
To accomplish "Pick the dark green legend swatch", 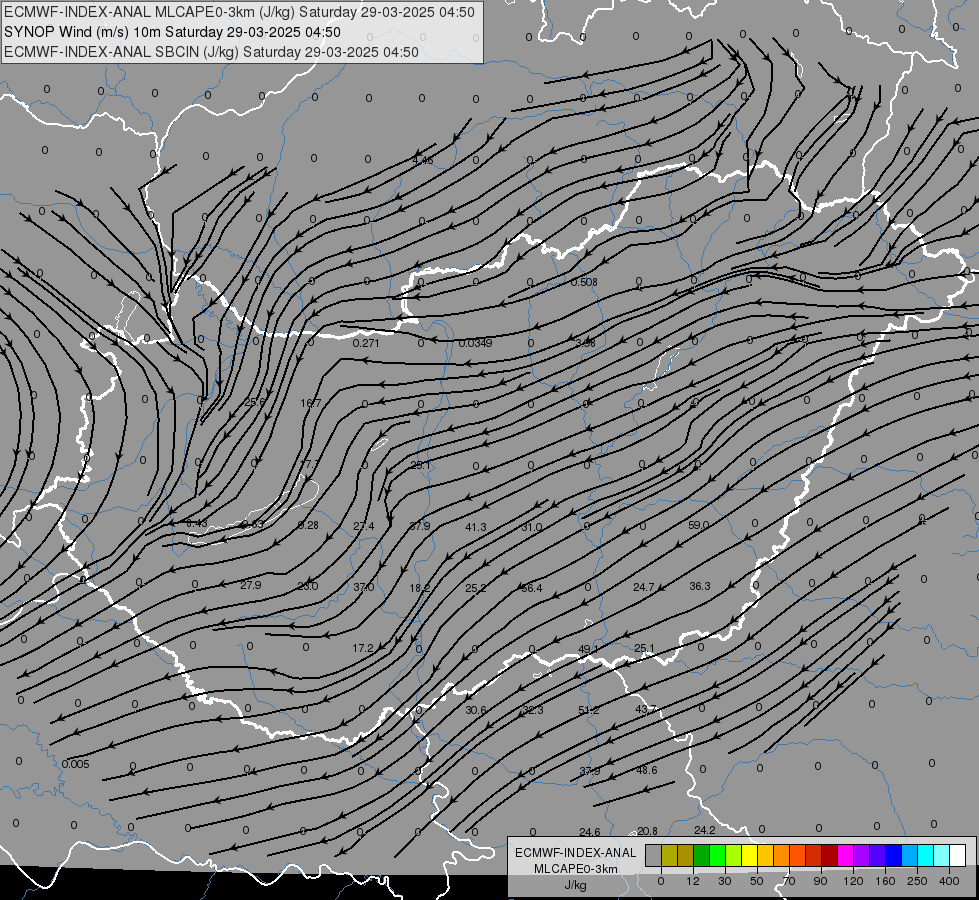I will [x=702, y=855].
